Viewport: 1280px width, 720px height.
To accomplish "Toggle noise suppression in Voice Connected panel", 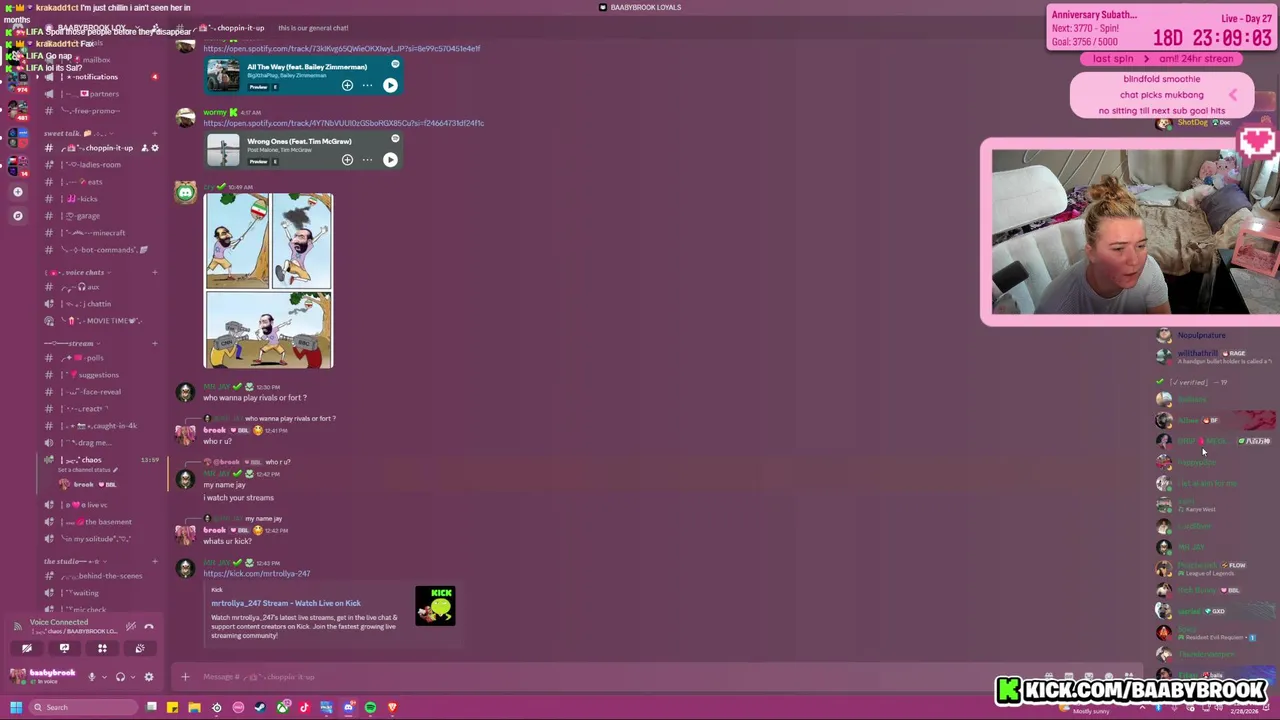I will pyautogui.click(x=130, y=627).
